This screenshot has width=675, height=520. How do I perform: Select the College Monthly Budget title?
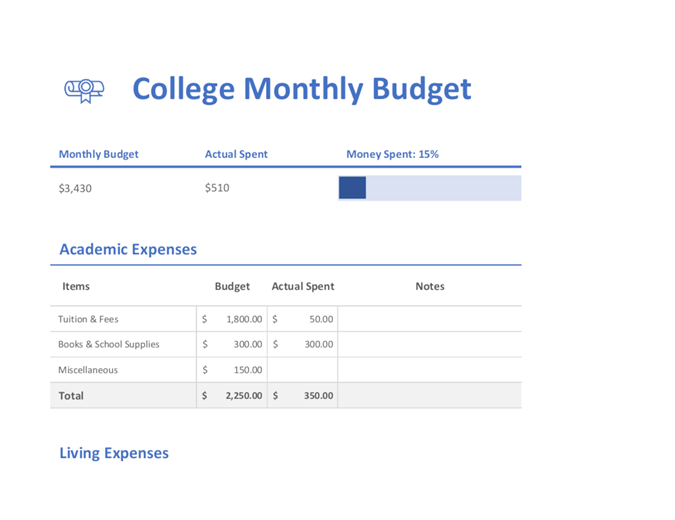(301, 89)
